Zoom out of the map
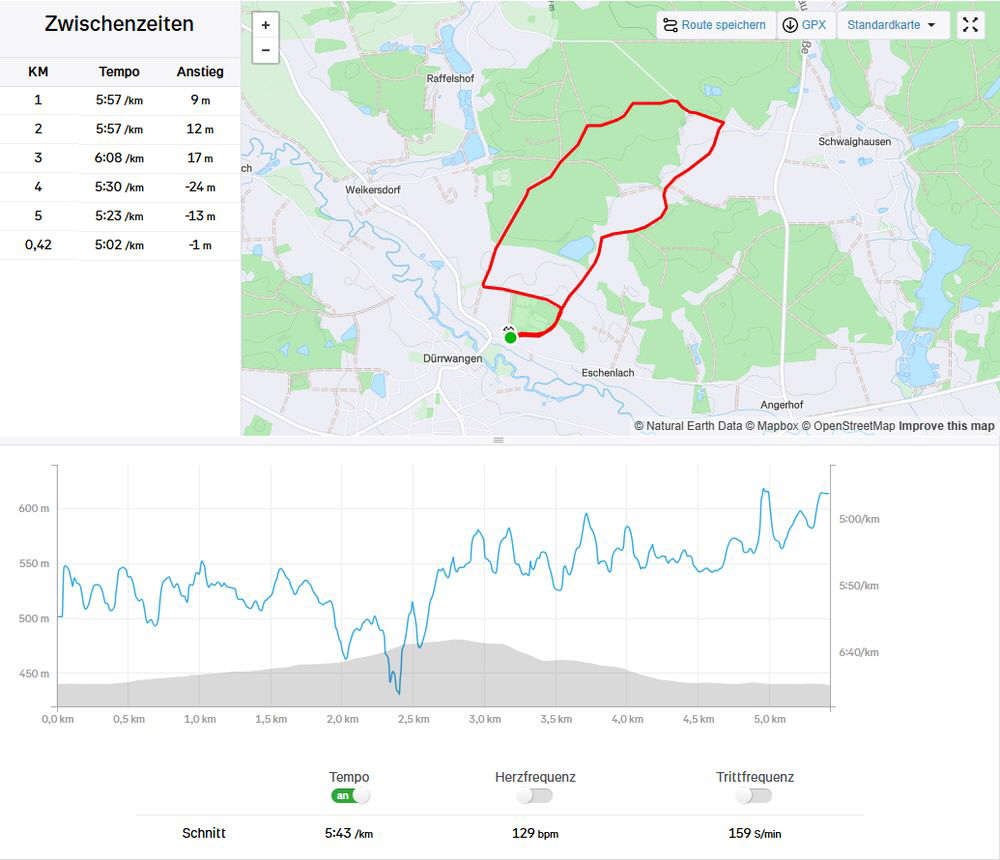 click(x=265, y=50)
